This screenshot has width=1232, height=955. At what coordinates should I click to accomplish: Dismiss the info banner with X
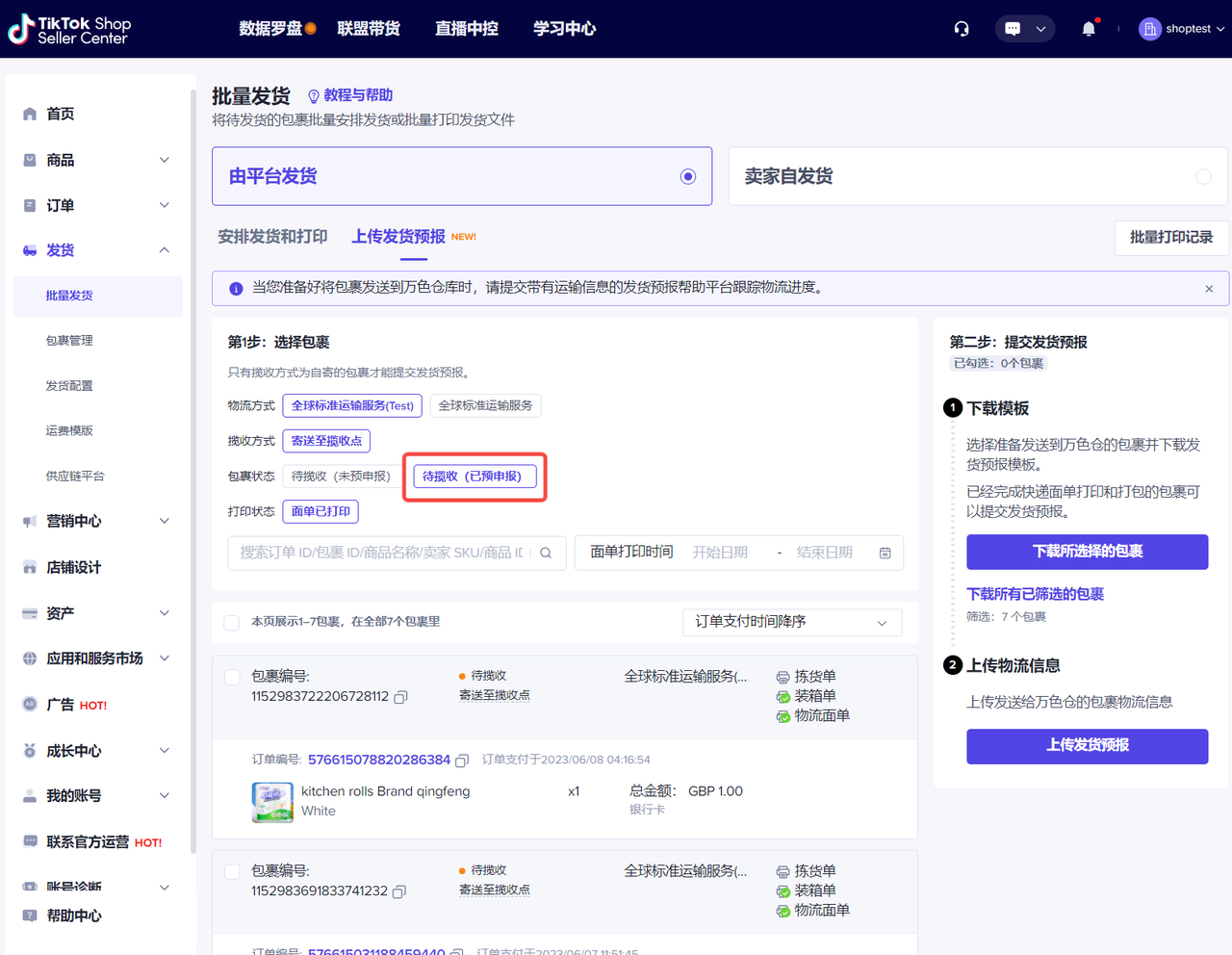point(1209,289)
